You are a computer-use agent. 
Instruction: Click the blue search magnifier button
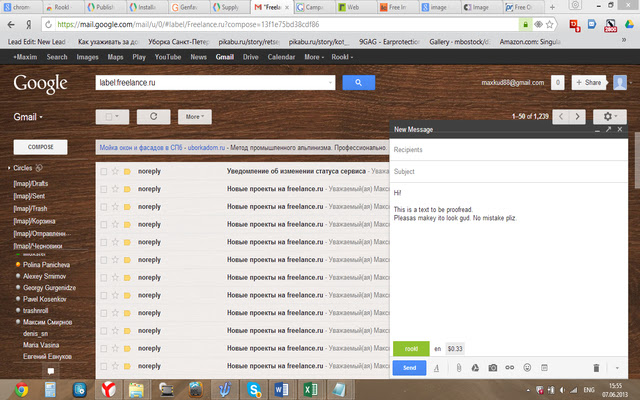point(358,82)
